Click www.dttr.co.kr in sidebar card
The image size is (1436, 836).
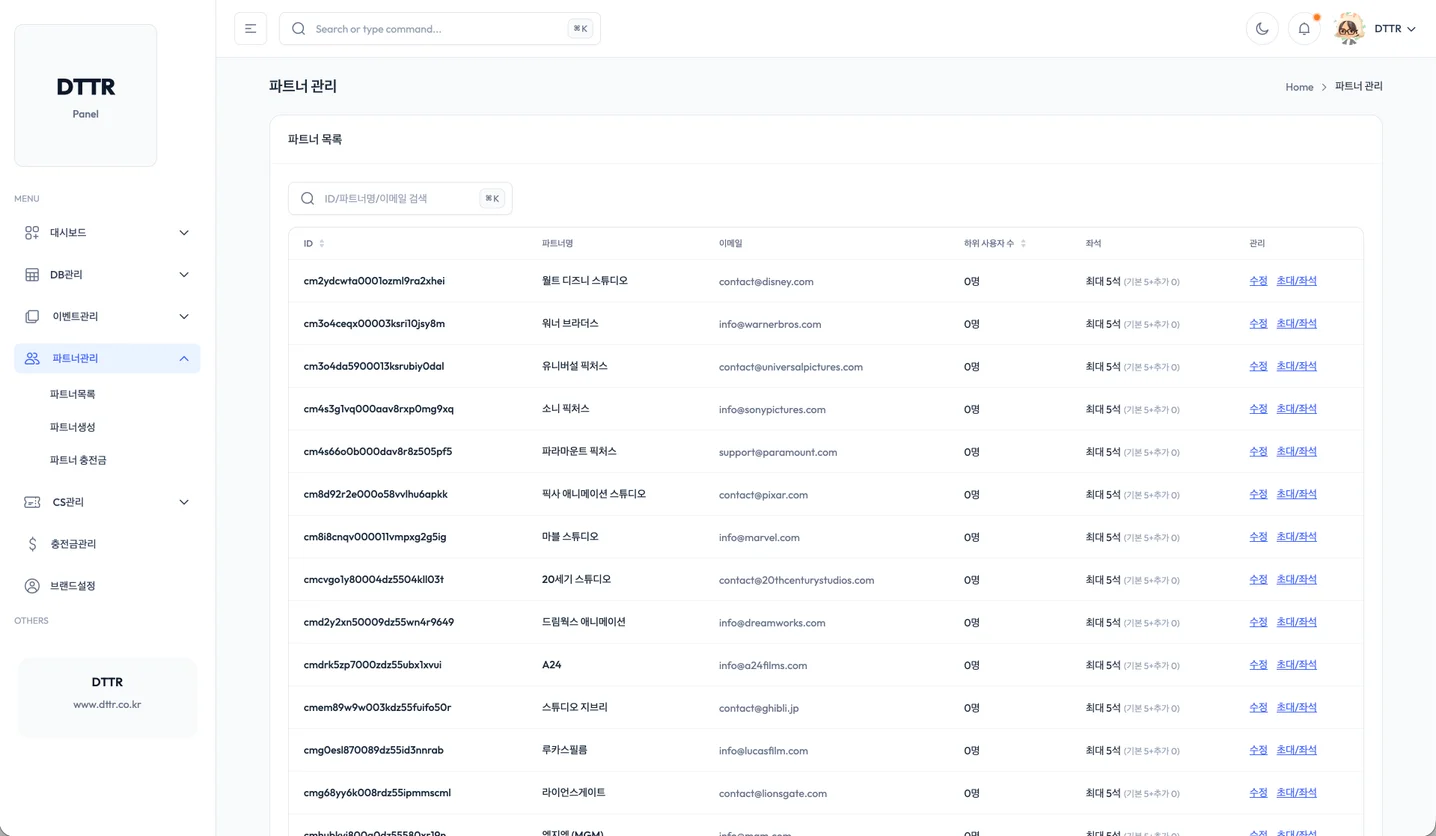click(x=107, y=704)
